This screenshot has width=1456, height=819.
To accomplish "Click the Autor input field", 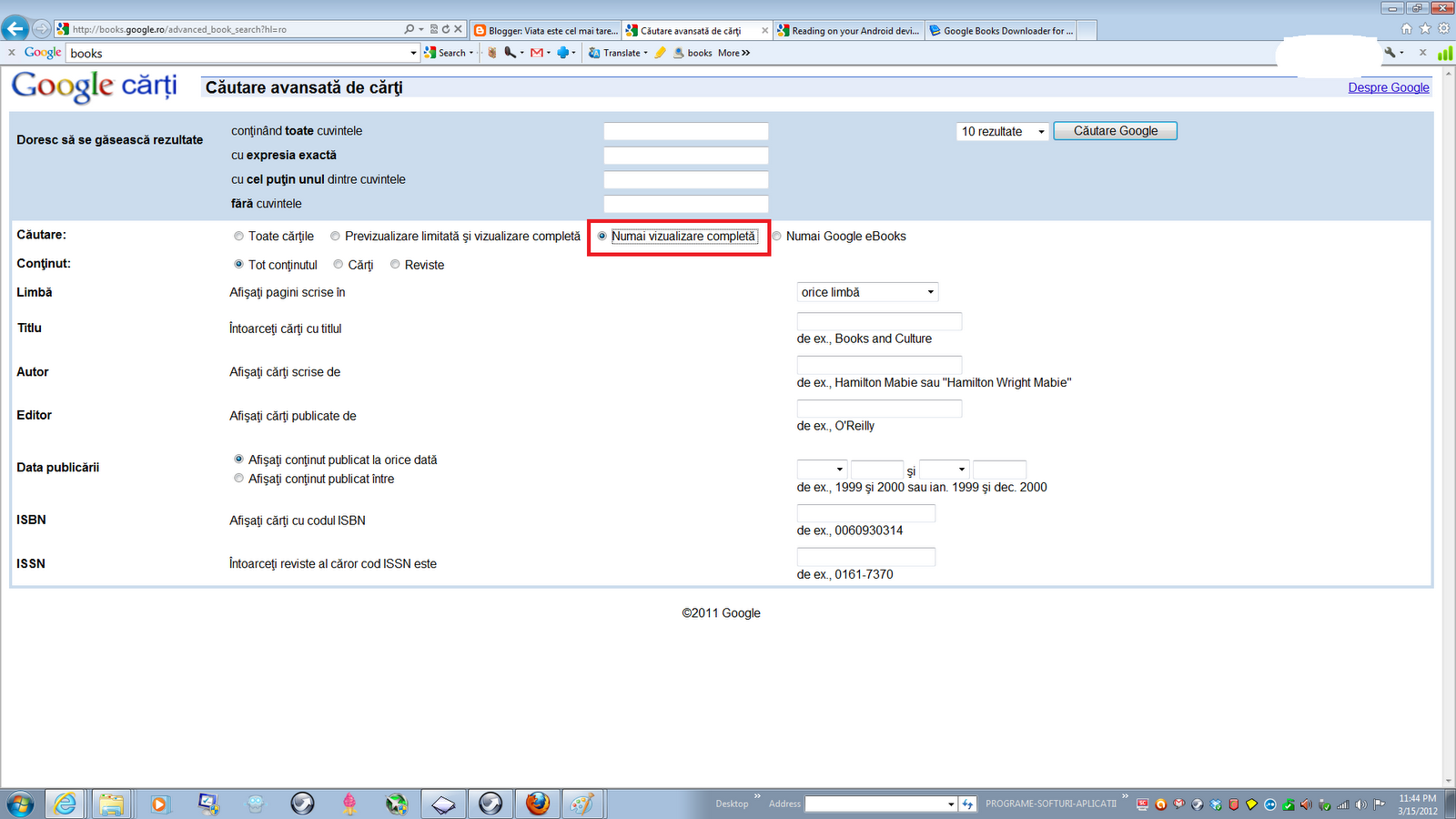I will (x=879, y=365).
